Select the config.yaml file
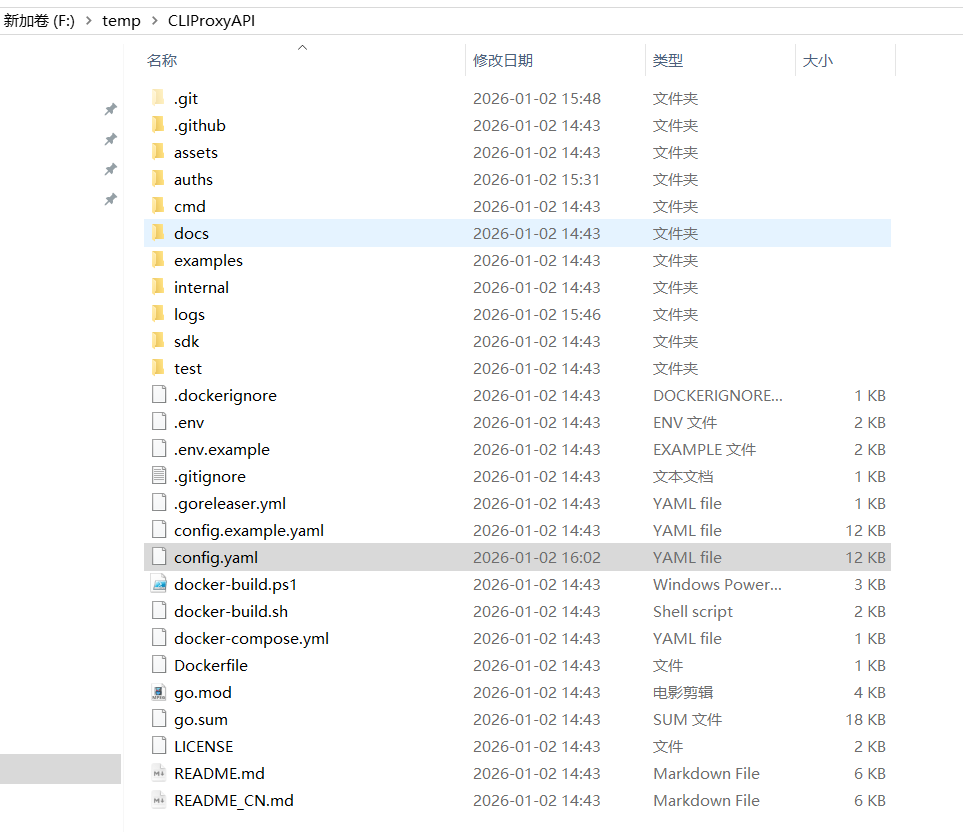This screenshot has width=963, height=832. pyautogui.click(x=517, y=557)
